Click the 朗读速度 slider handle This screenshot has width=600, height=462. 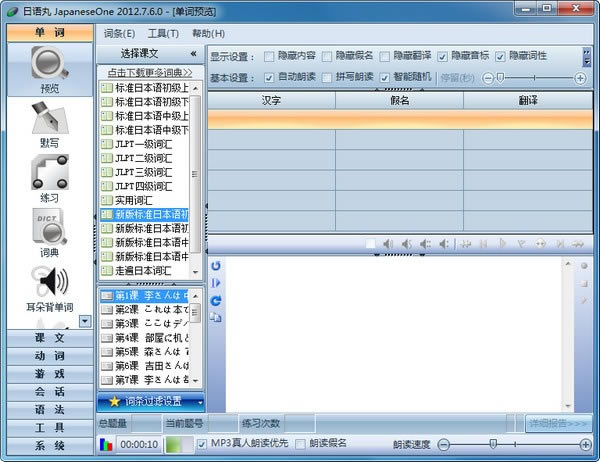tap(491, 443)
